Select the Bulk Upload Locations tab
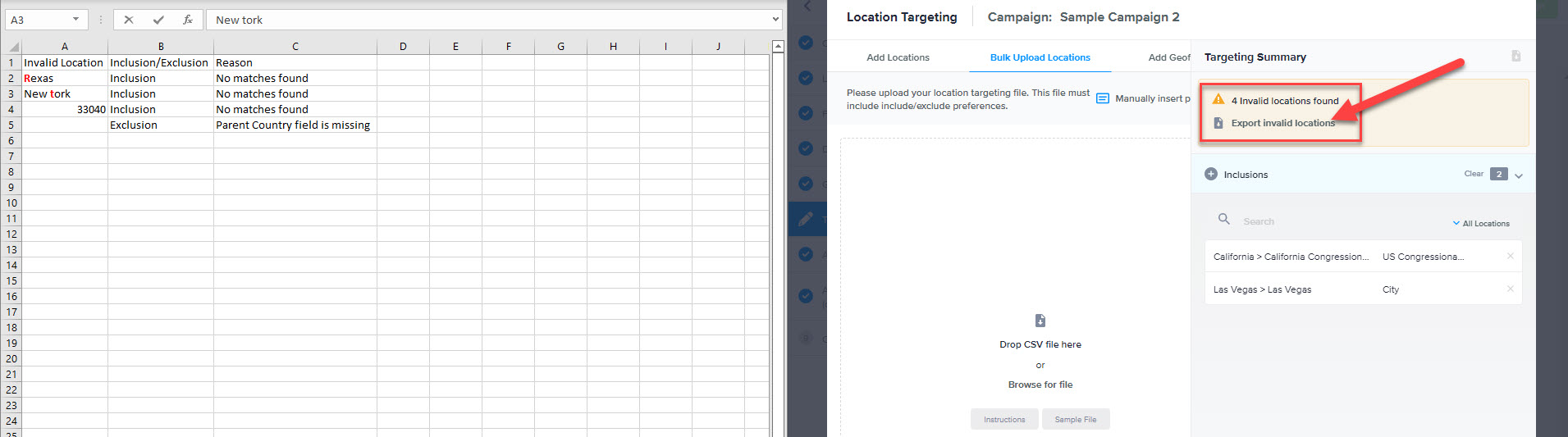The image size is (1568, 437). (x=1040, y=57)
